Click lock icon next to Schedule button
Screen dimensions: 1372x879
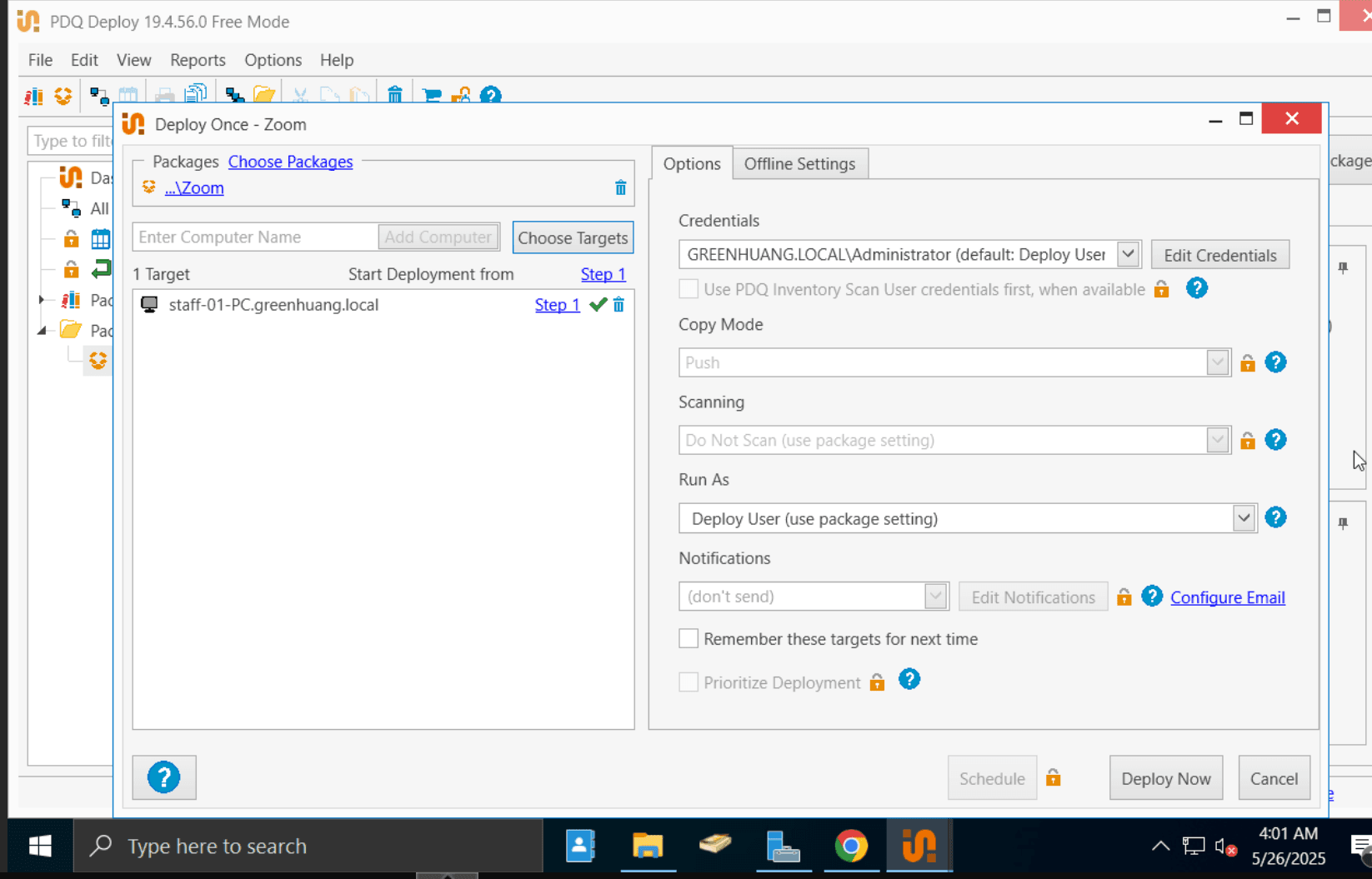pos(1054,777)
